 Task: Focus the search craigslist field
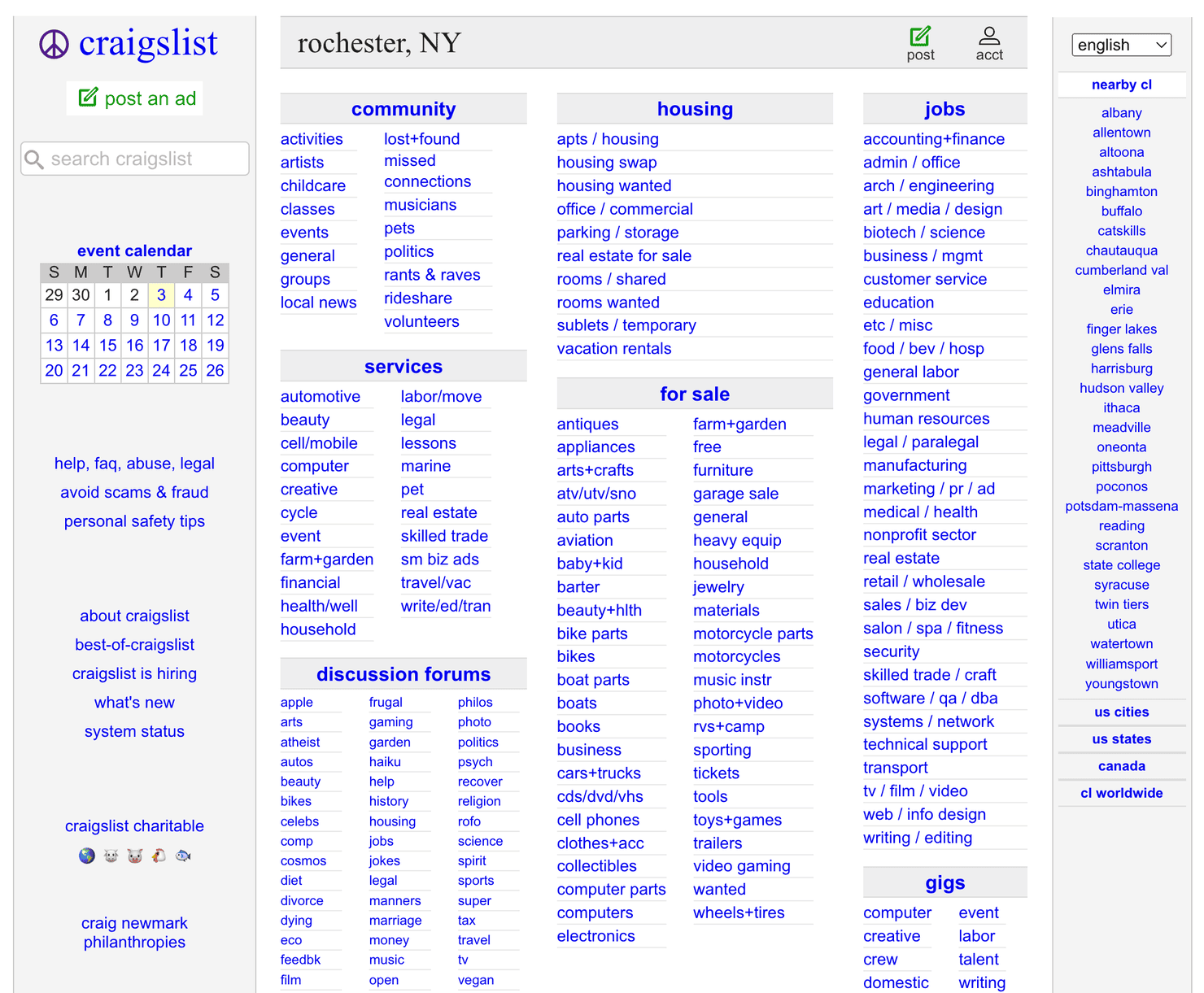pyautogui.click(x=135, y=159)
